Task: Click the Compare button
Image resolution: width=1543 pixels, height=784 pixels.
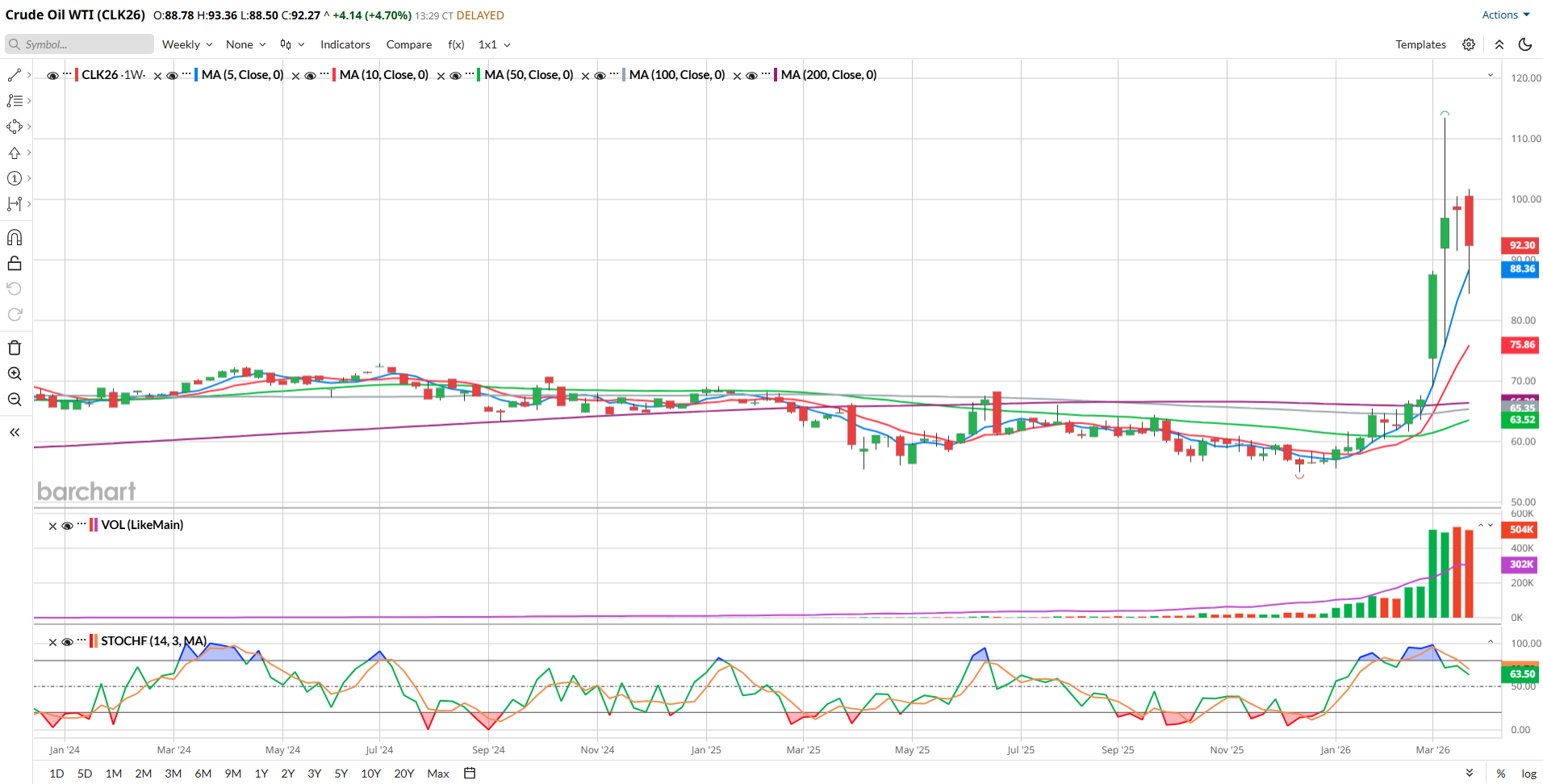Action: click(x=409, y=44)
